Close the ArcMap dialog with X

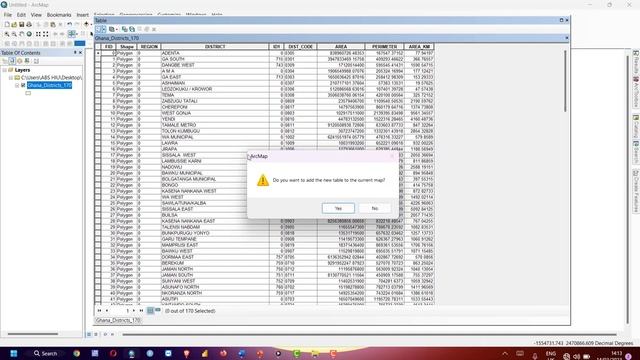tap(392, 156)
